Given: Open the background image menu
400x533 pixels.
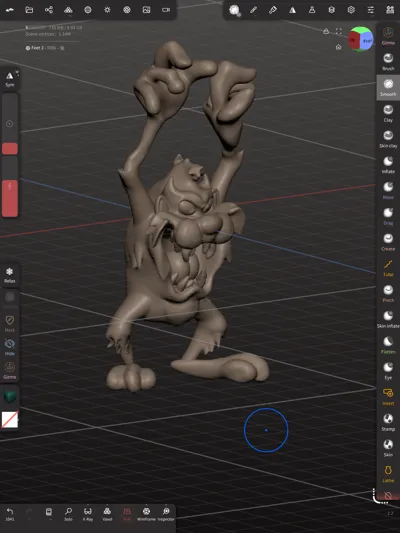Looking at the screenshot, I should (x=146, y=10).
